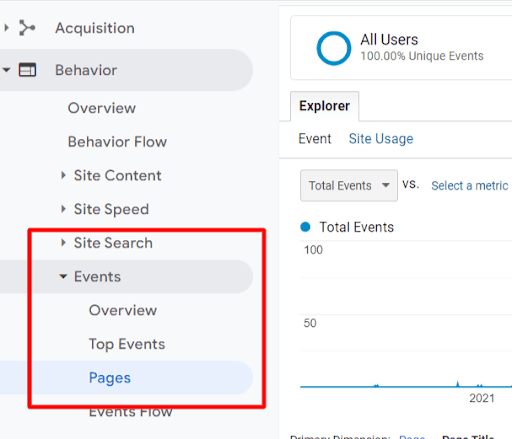The image size is (512, 439).
Task: Collapse the Behavior section arrow
Action: (6, 70)
